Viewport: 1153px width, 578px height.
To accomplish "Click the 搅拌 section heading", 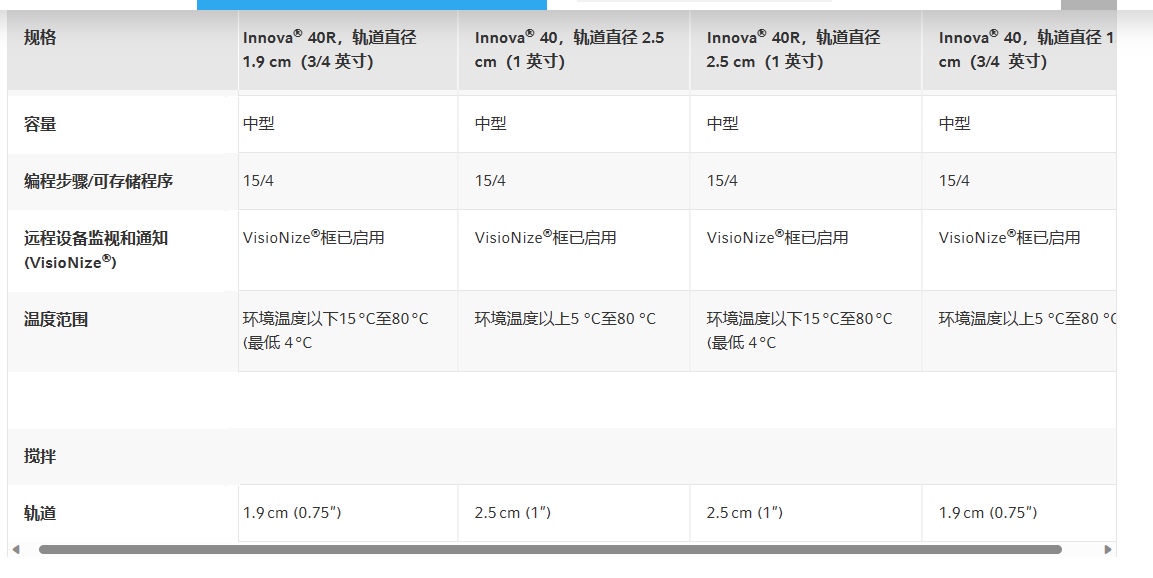I will [40, 456].
